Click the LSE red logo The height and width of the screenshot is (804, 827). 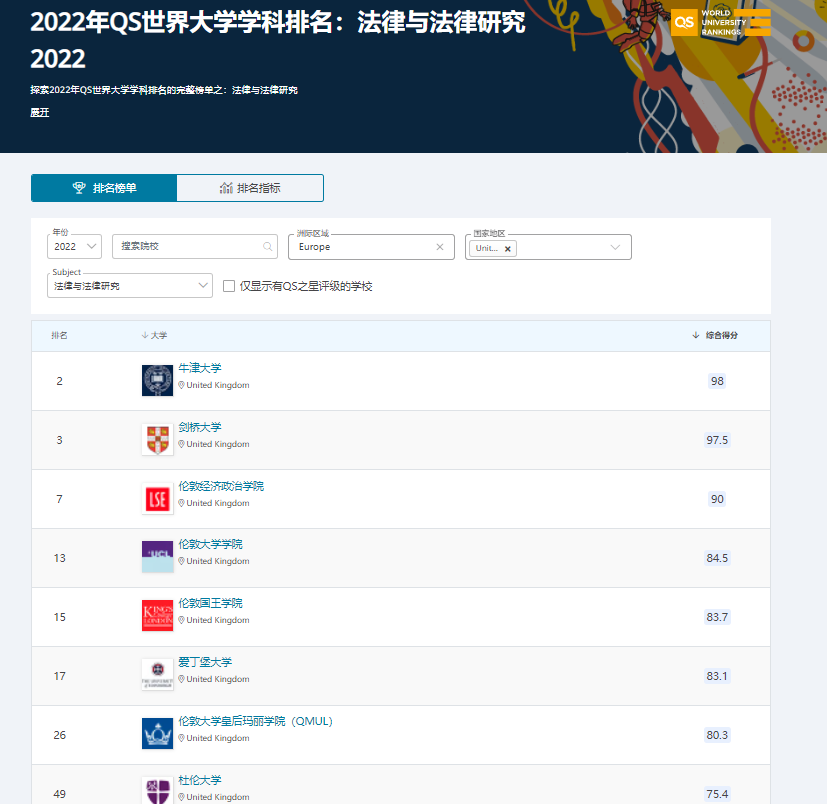click(x=157, y=499)
